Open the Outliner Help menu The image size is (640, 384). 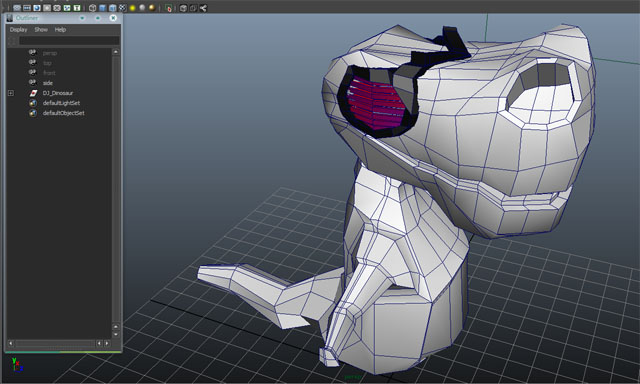pyautogui.click(x=60, y=29)
